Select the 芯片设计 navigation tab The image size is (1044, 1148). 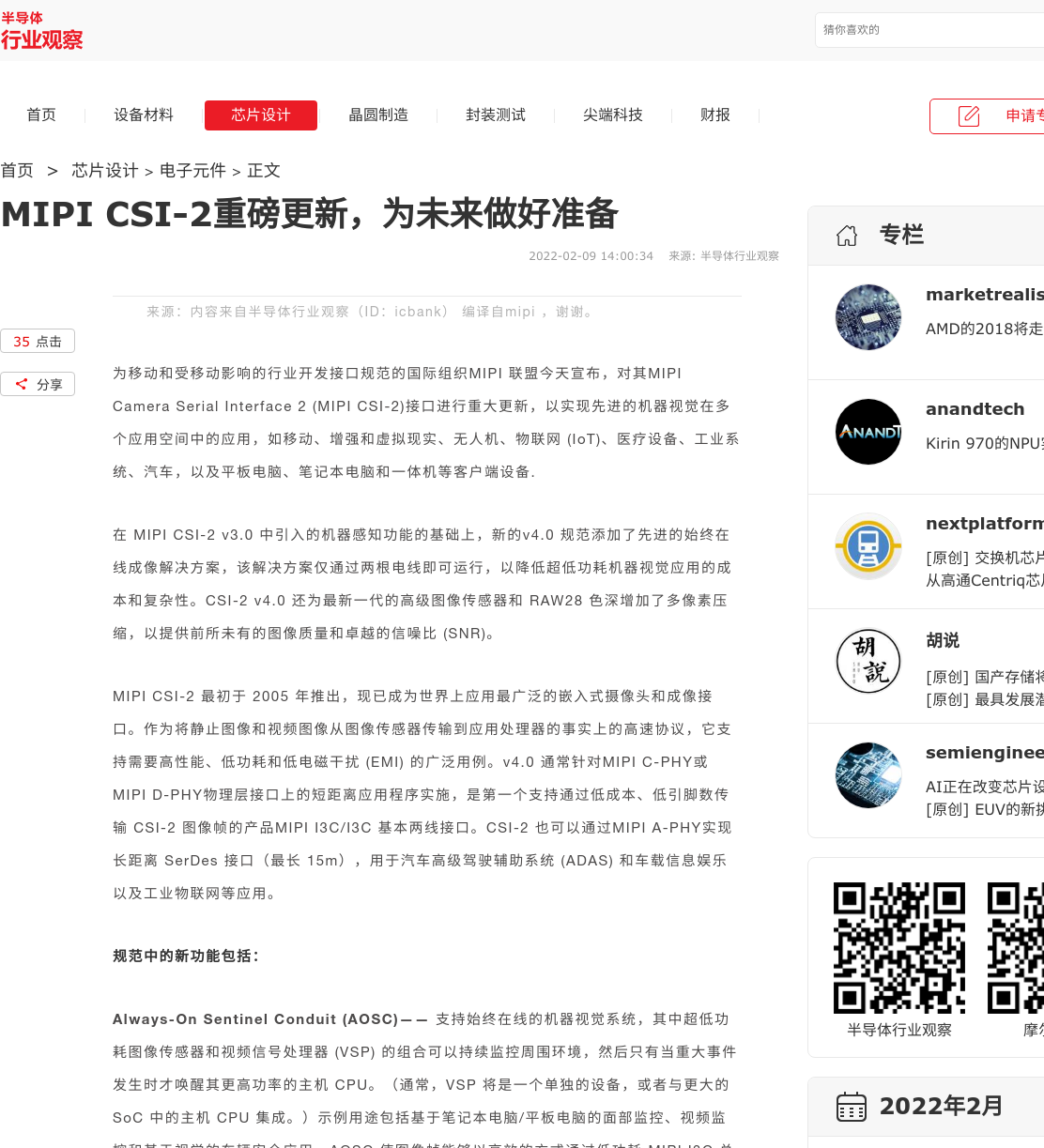[x=261, y=115]
